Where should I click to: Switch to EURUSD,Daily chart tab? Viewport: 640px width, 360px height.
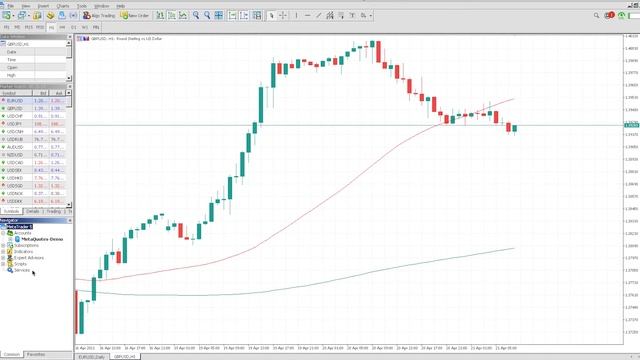(92, 357)
